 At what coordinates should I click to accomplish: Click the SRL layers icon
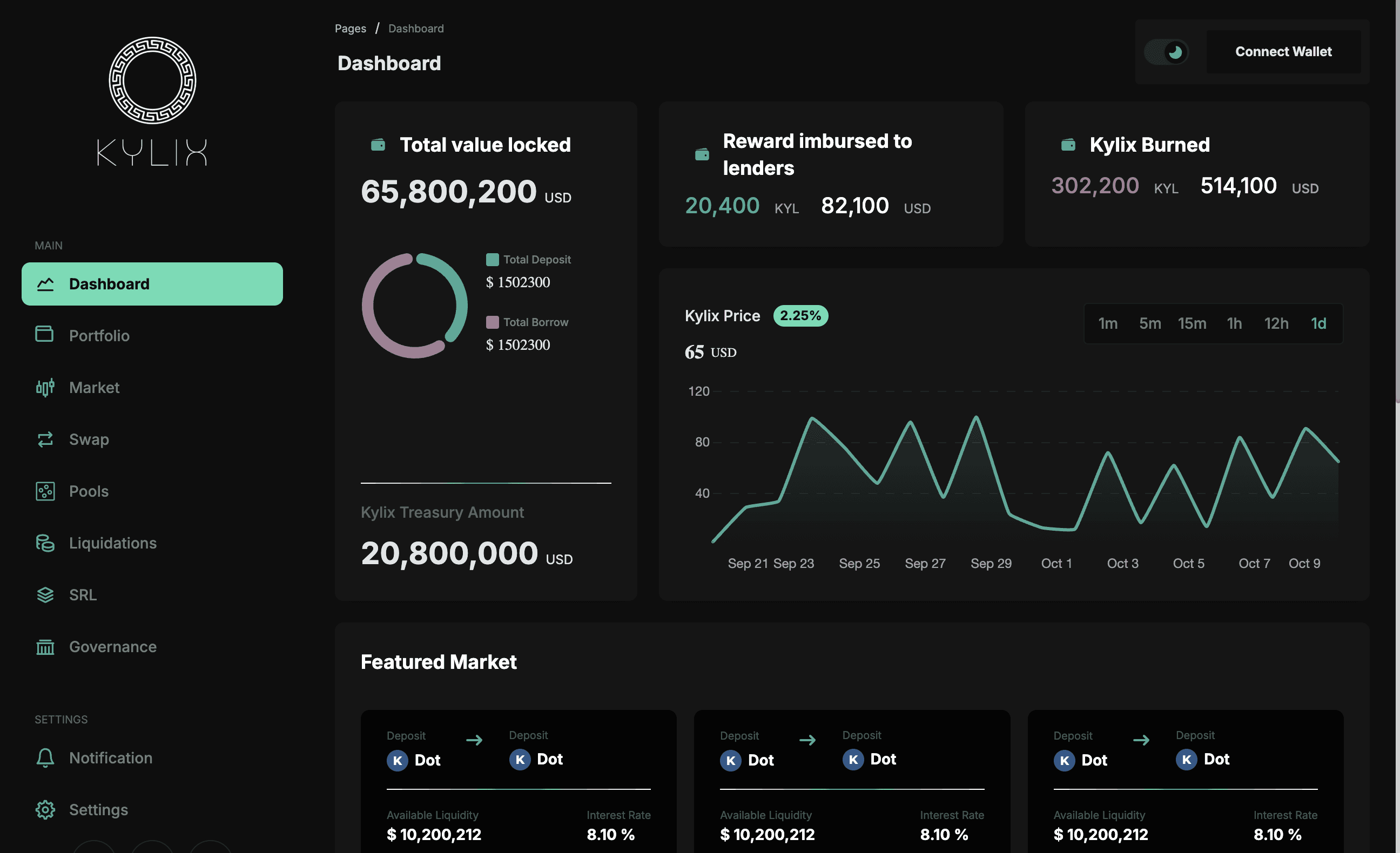pos(45,594)
